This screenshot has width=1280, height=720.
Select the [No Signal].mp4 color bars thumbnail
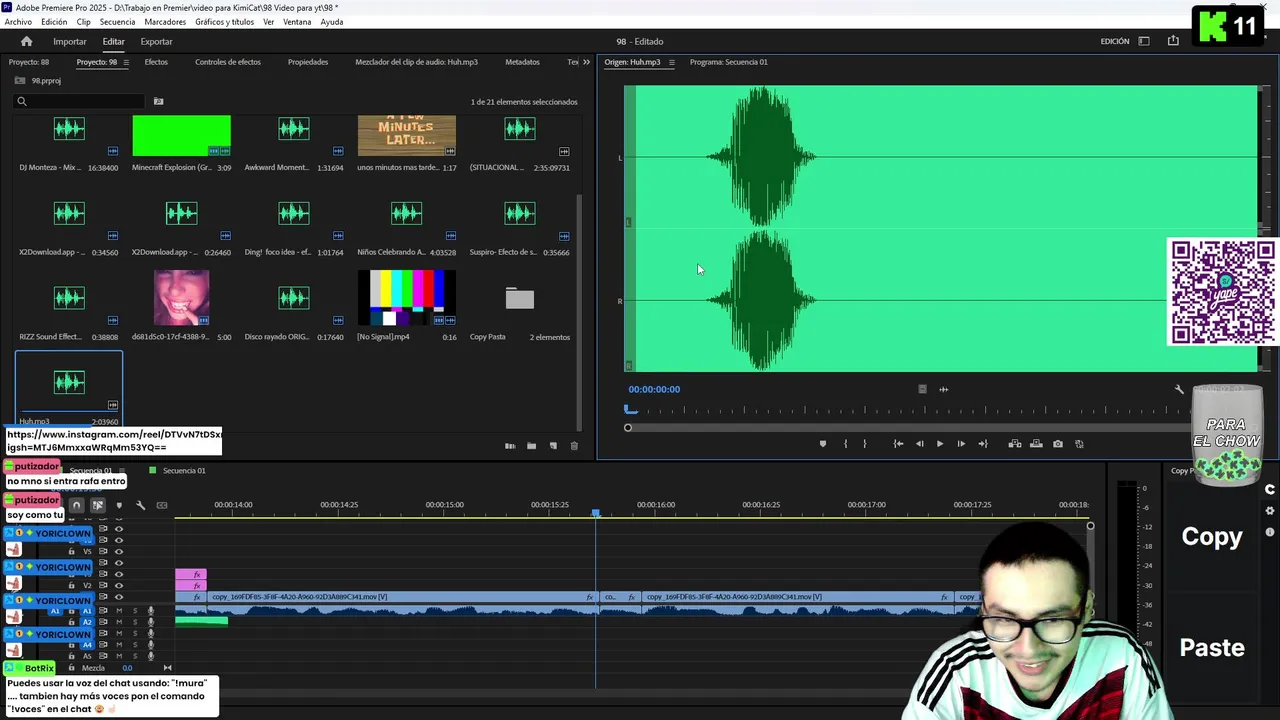(407, 298)
